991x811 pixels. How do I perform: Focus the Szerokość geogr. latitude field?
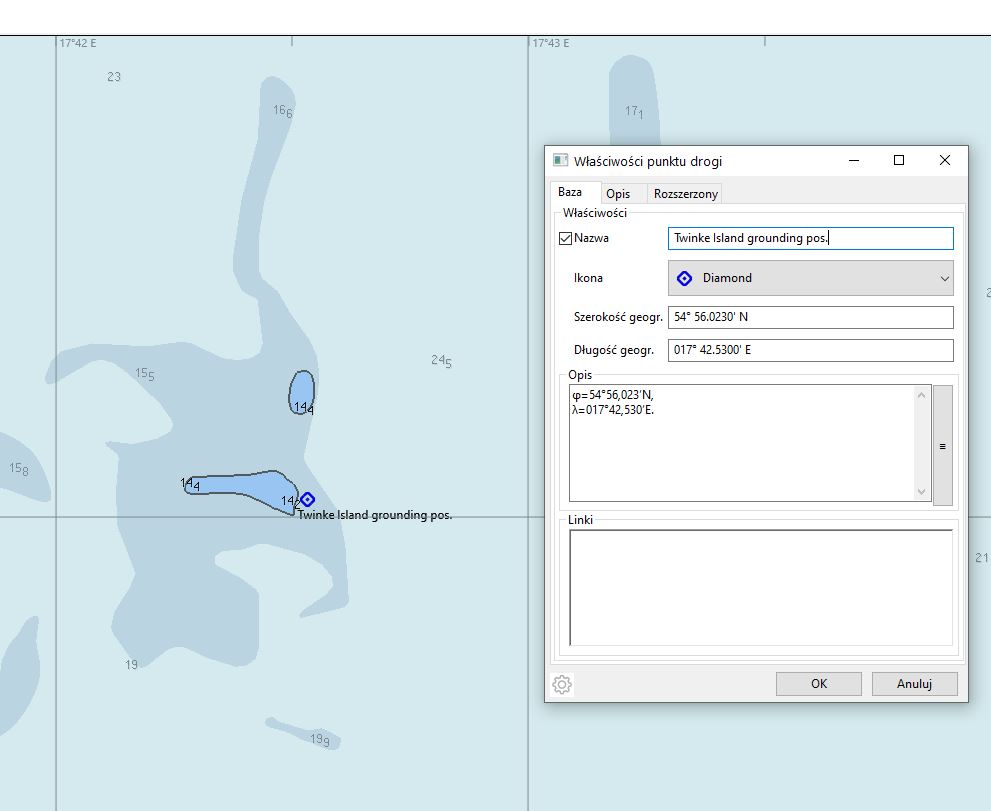(810, 317)
